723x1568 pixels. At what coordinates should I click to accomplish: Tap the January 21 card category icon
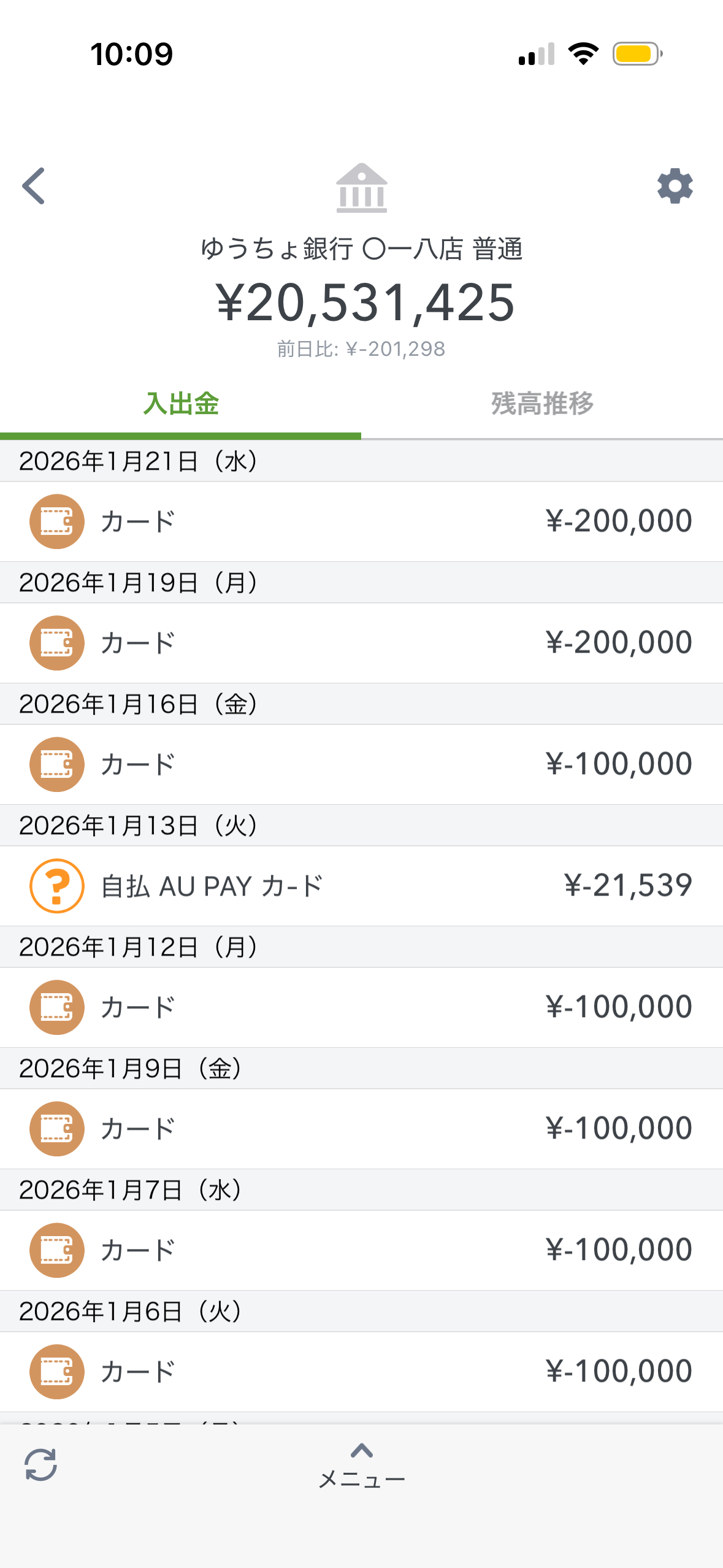[x=57, y=521]
